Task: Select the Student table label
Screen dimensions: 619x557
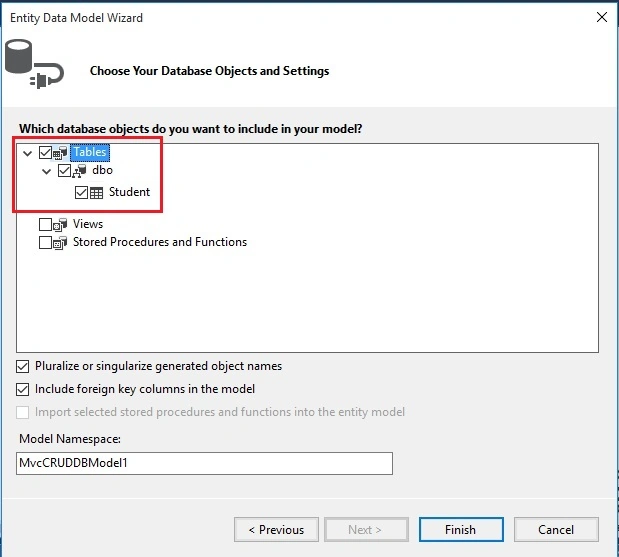Action: (x=129, y=192)
